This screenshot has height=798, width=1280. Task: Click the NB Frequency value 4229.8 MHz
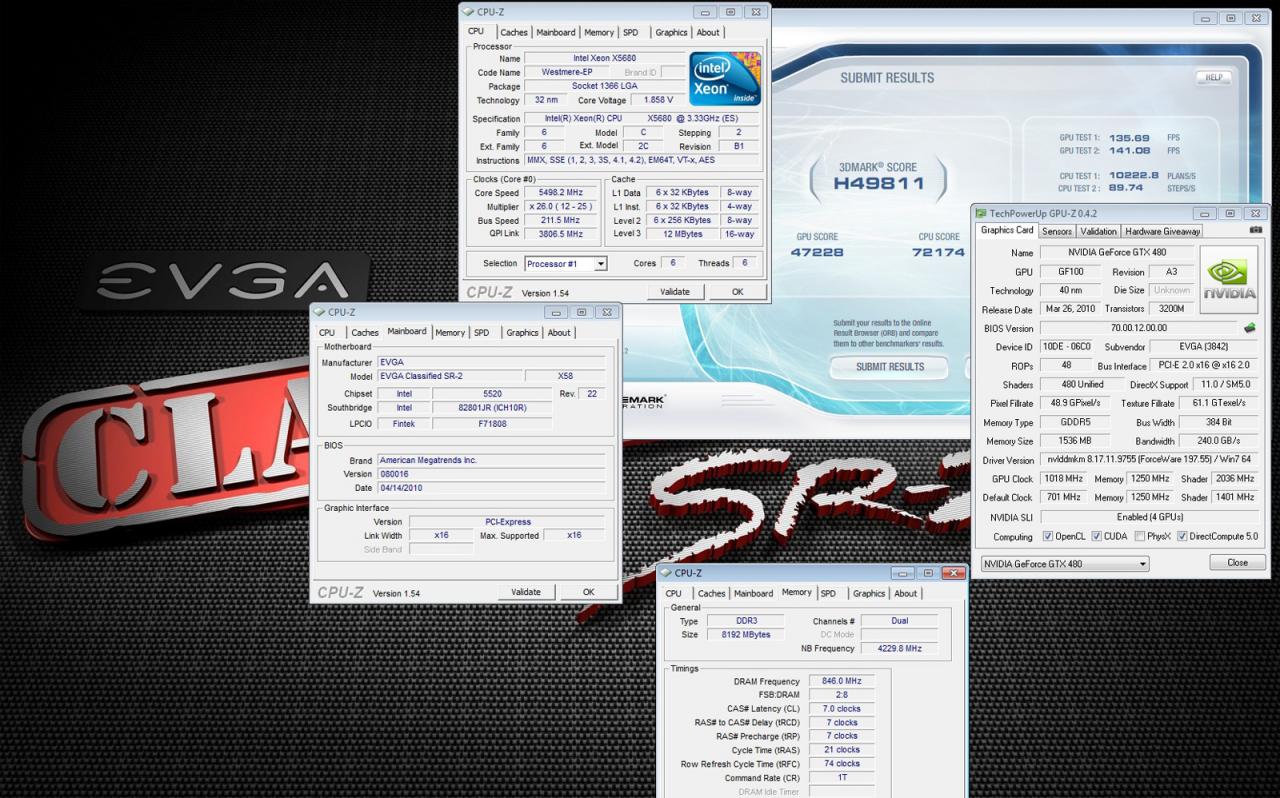coord(898,648)
